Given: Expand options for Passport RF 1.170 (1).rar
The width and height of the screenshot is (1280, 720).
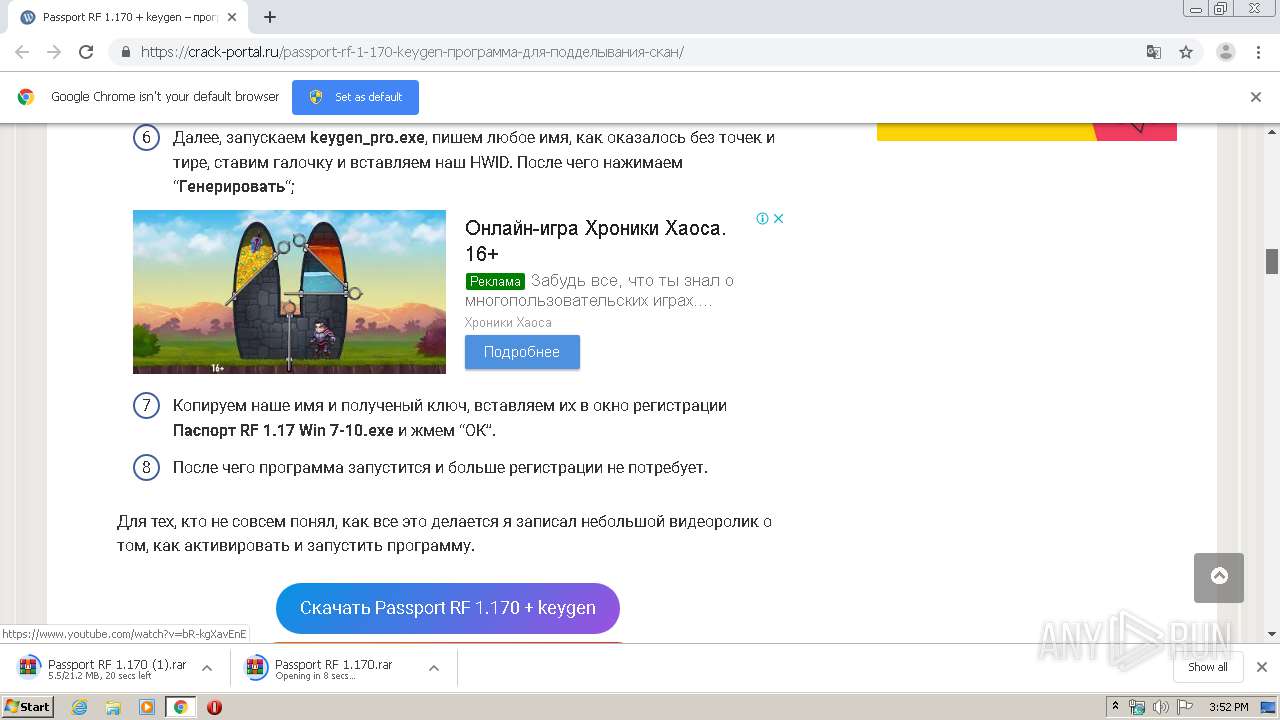Looking at the screenshot, I should [x=207, y=668].
